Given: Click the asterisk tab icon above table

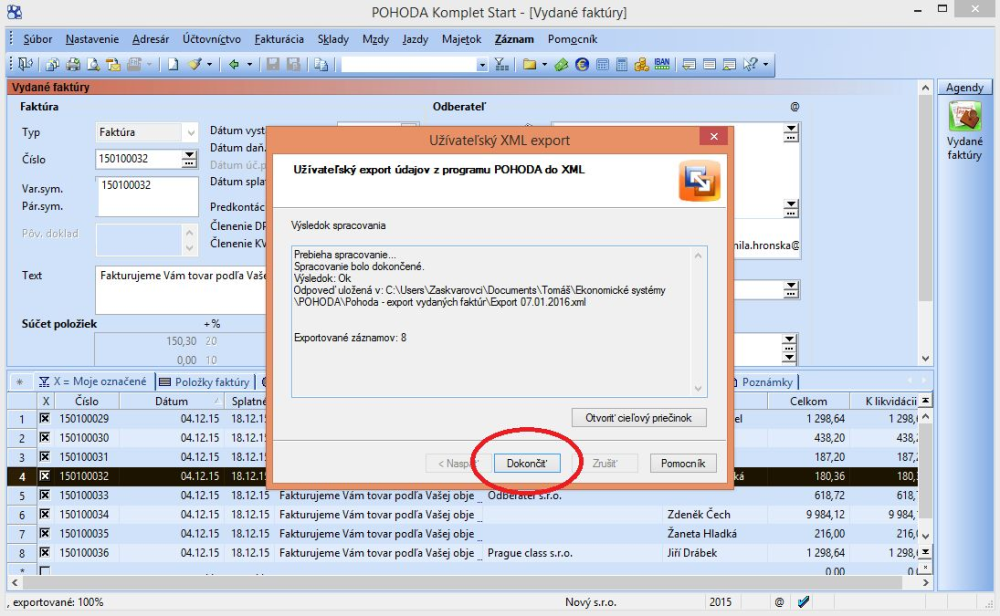Looking at the screenshot, I should (x=20, y=382).
